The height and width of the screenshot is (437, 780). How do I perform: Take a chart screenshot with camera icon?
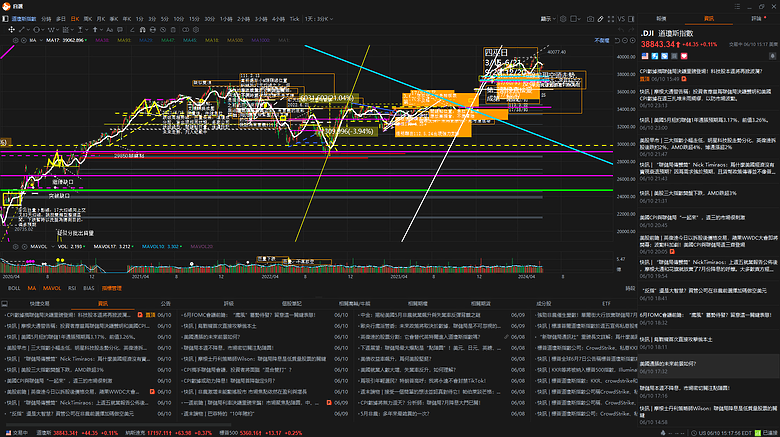click(x=590, y=19)
